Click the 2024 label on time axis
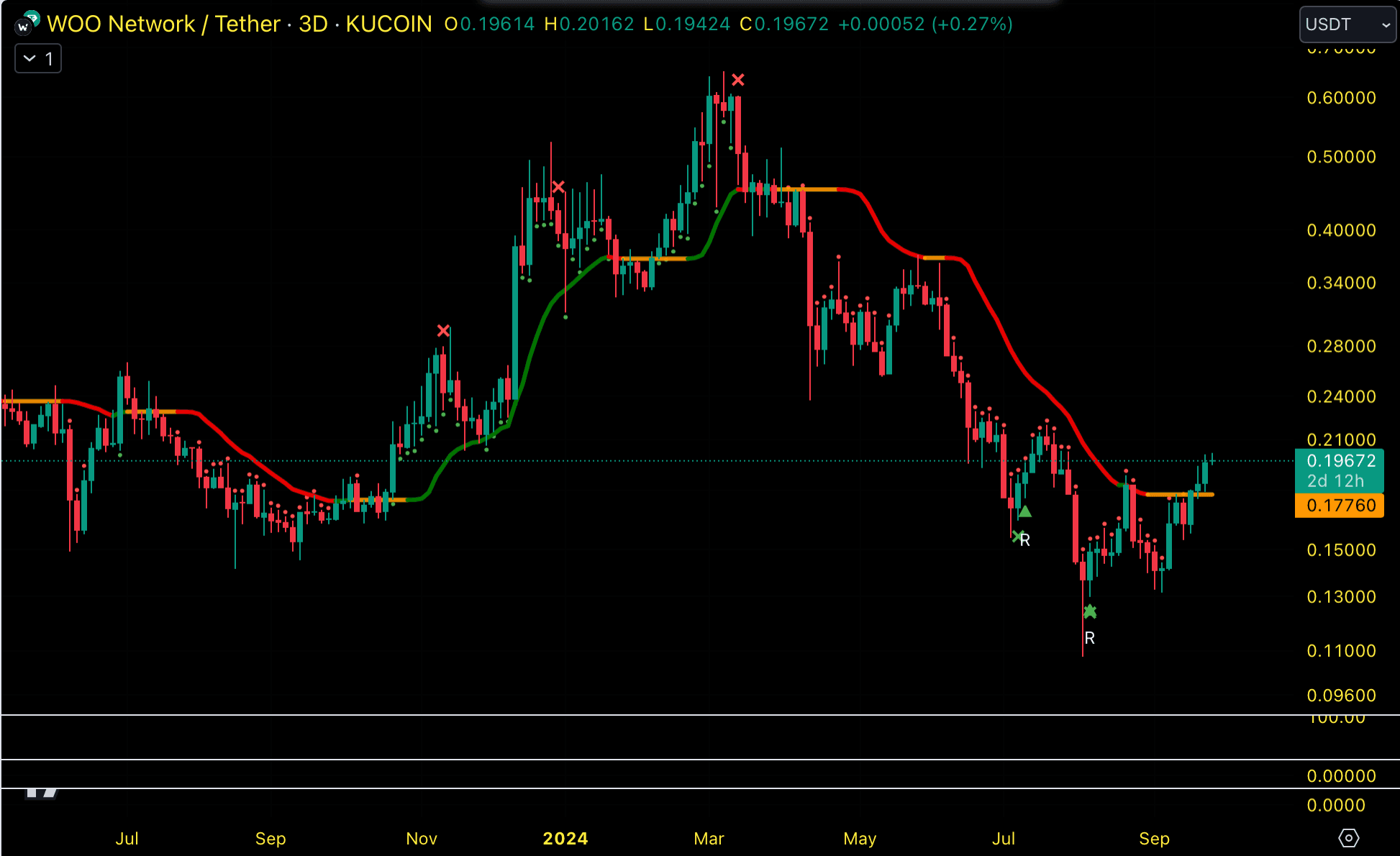This screenshot has width=1400, height=856. click(x=565, y=839)
